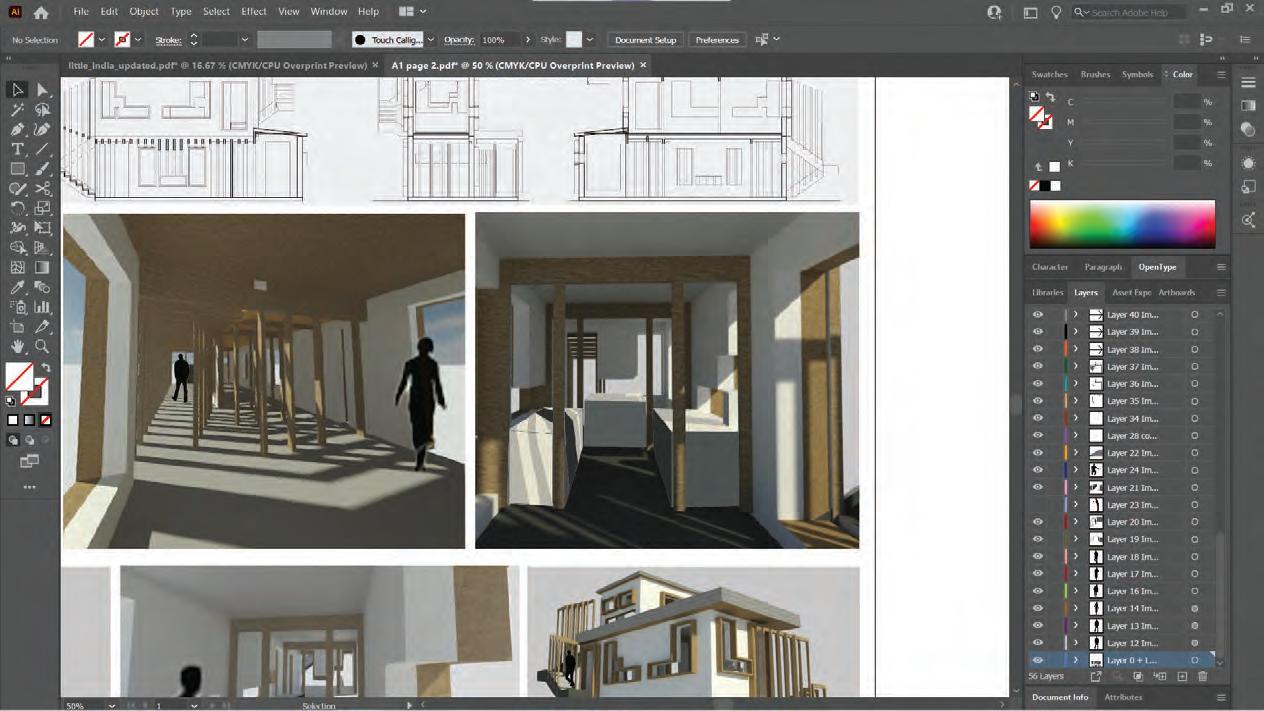Image resolution: width=1264 pixels, height=711 pixels.
Task: Switch to the Artboards panel tab
Action: coord(1176,292)
